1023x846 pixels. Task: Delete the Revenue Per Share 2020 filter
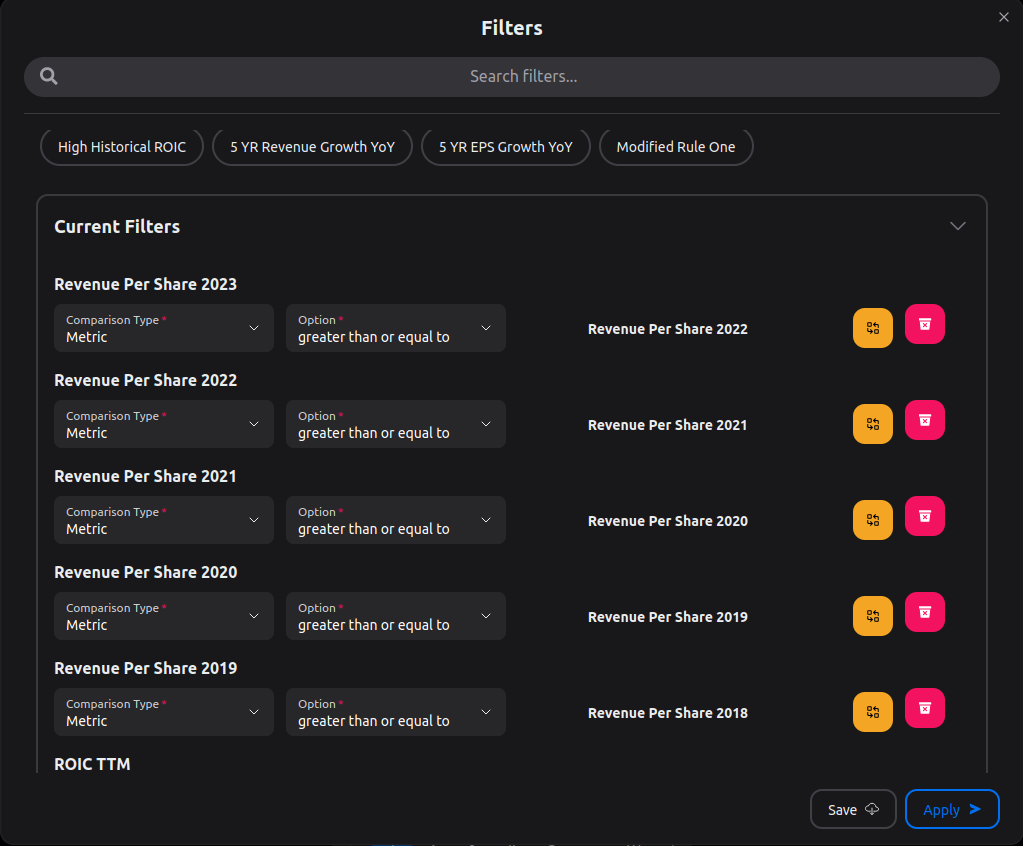tap(924, 612)
